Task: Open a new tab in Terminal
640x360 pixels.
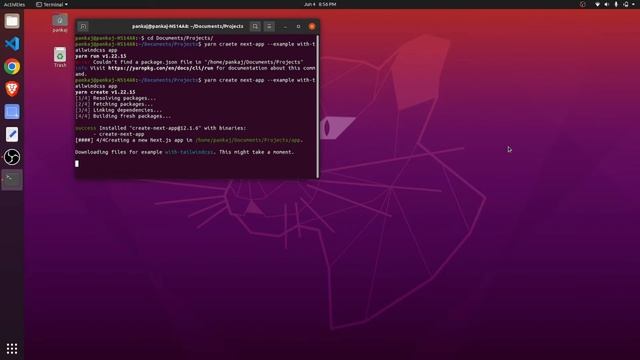Action: pos(83,27)
